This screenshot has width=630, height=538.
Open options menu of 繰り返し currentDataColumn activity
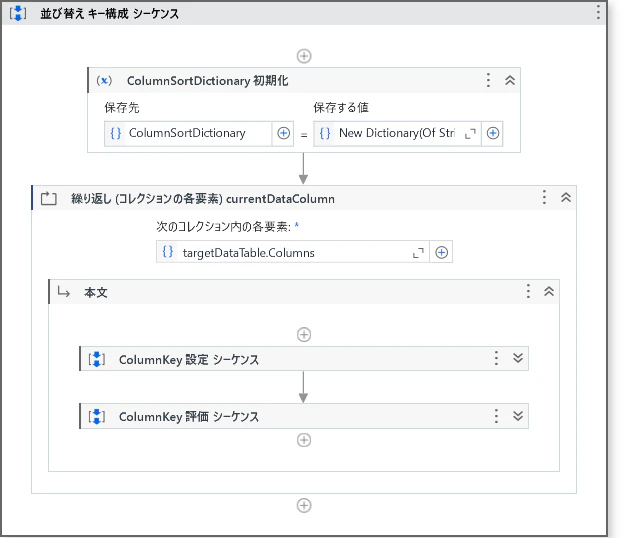point(544,197)
